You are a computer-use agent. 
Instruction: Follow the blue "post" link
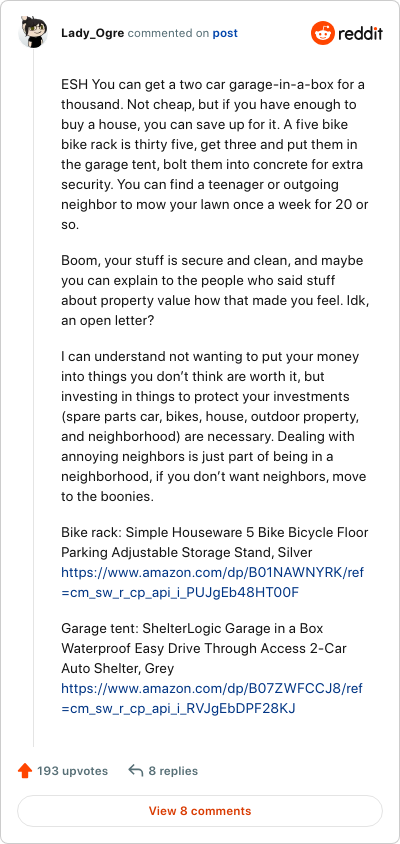click(225, 33)
